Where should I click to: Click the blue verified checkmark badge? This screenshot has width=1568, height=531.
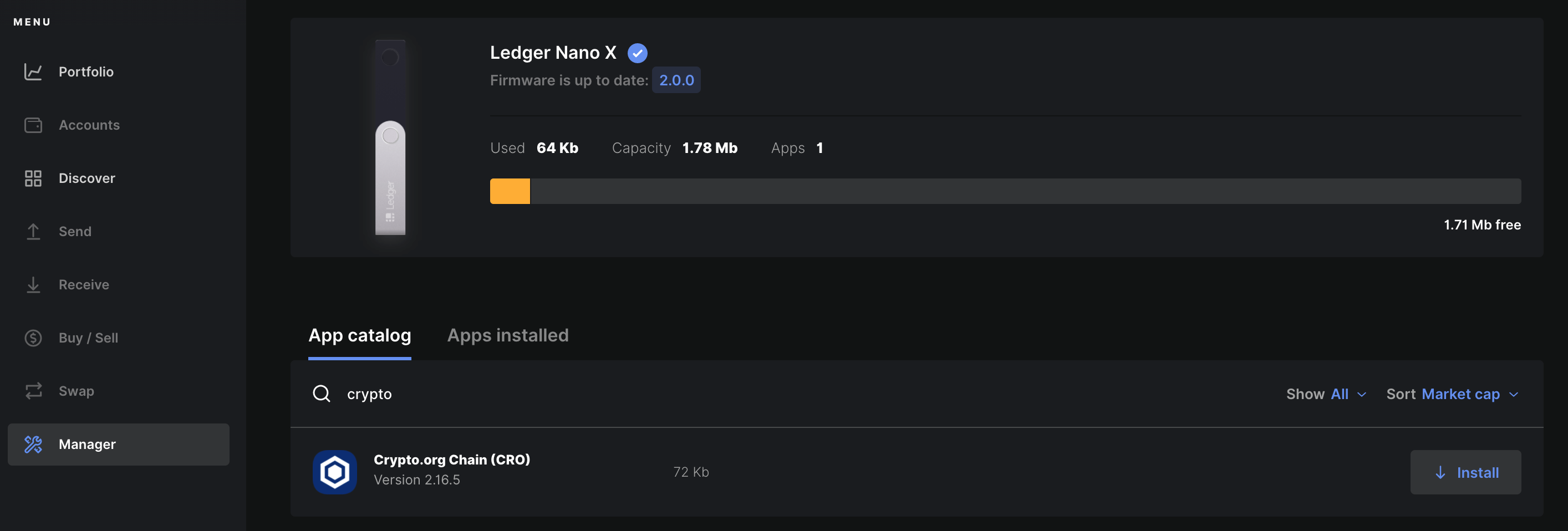tap(637, 54)
